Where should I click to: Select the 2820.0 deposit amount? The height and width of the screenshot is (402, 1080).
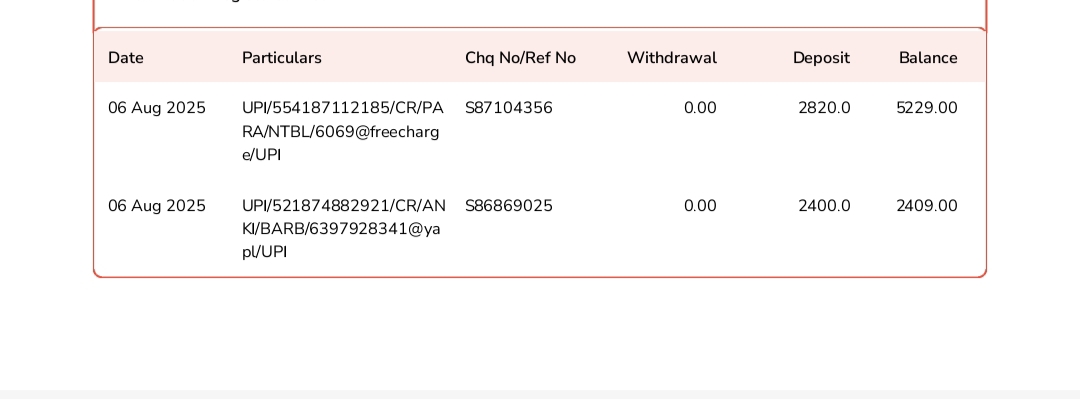point(824,108)
